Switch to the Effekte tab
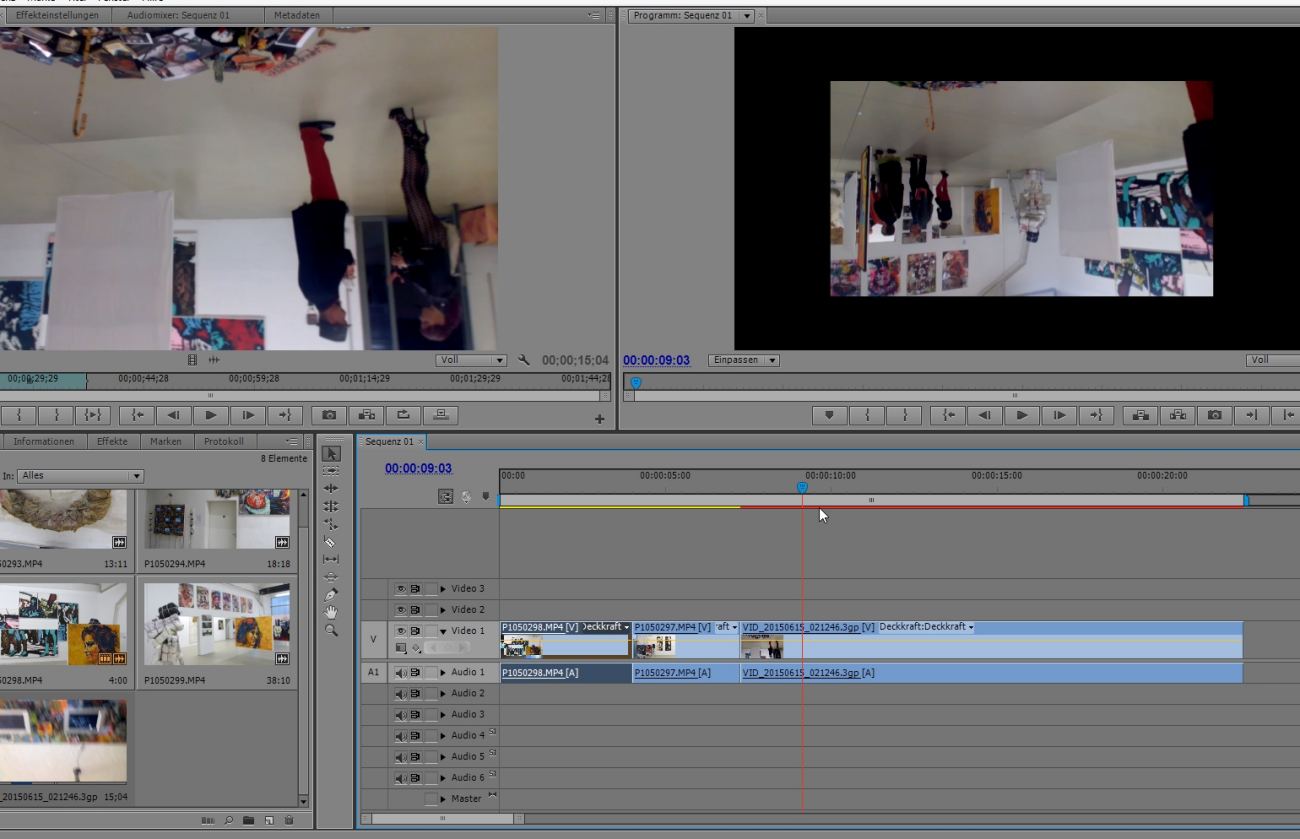The height and width of the screenshot is (839, 1300). pos(112,441)
